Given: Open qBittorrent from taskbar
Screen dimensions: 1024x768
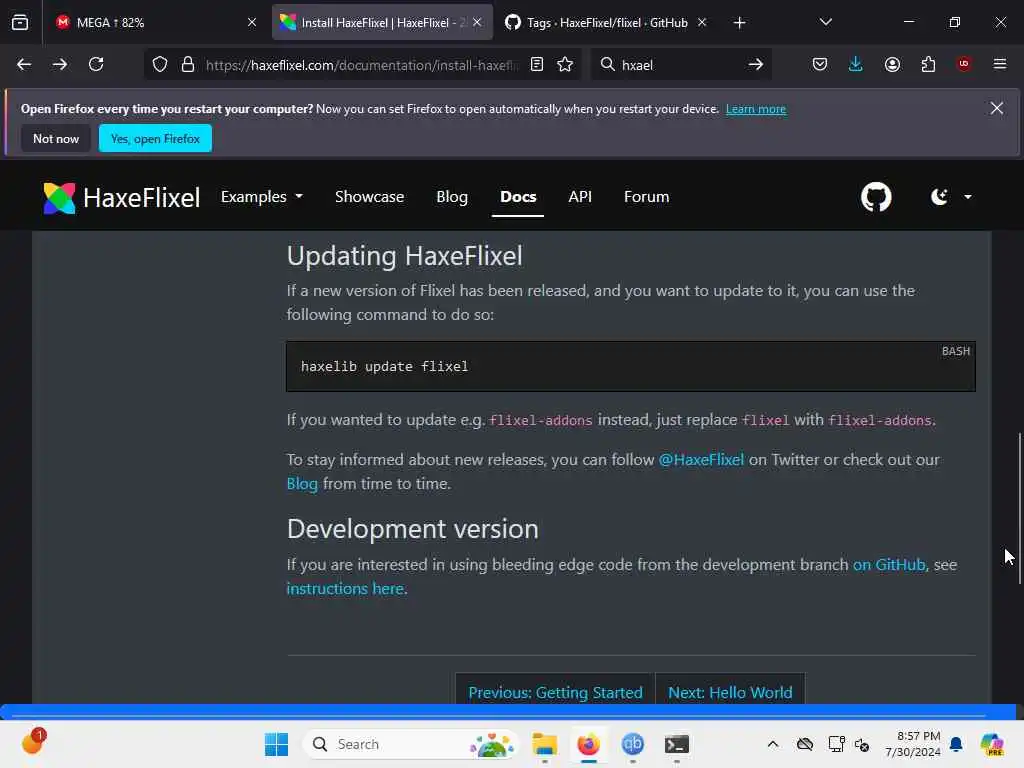Looking at the screenshot, I should coord(632,744).
